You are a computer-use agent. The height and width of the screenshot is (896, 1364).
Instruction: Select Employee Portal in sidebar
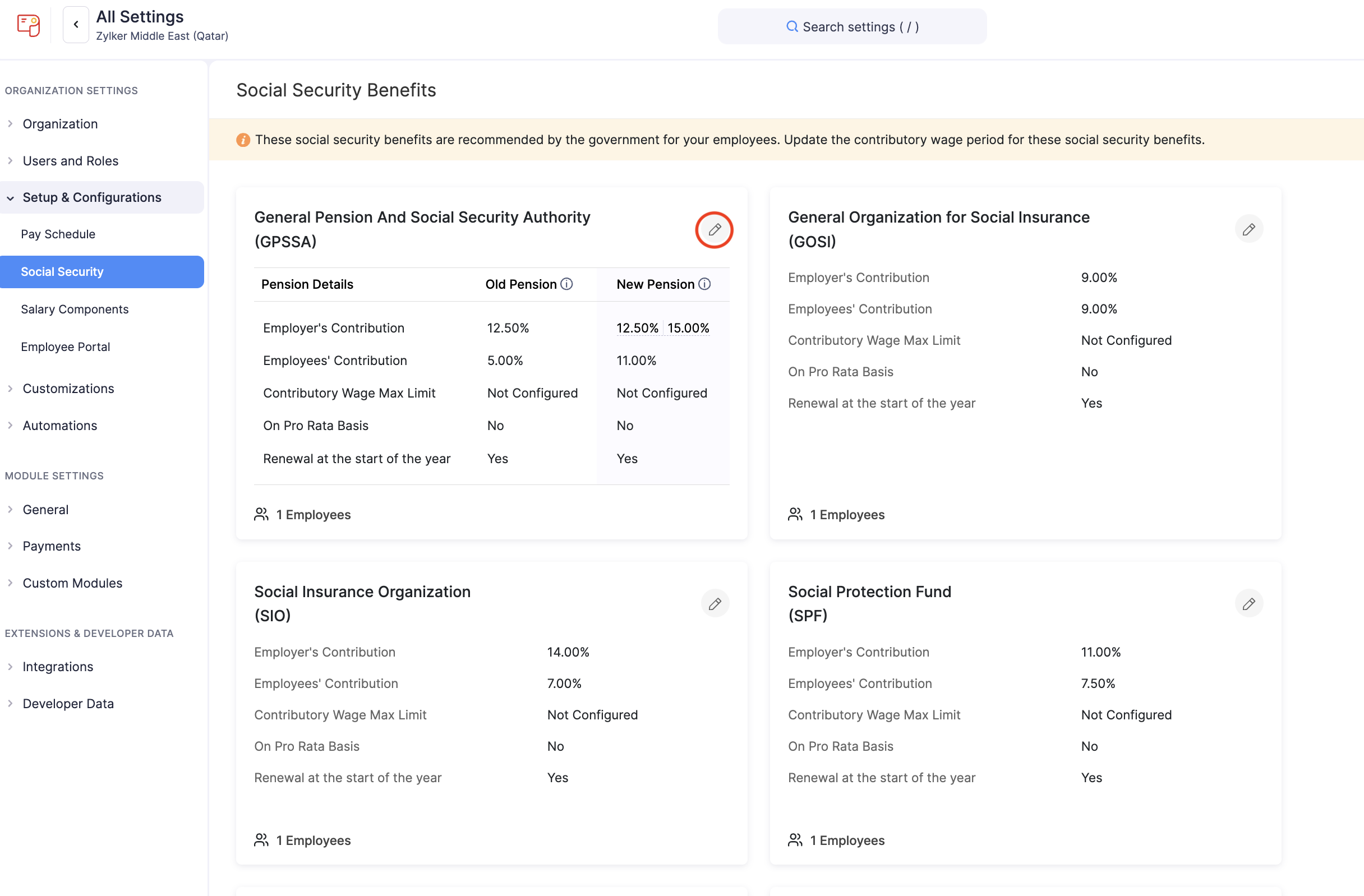tap(65, 347)
